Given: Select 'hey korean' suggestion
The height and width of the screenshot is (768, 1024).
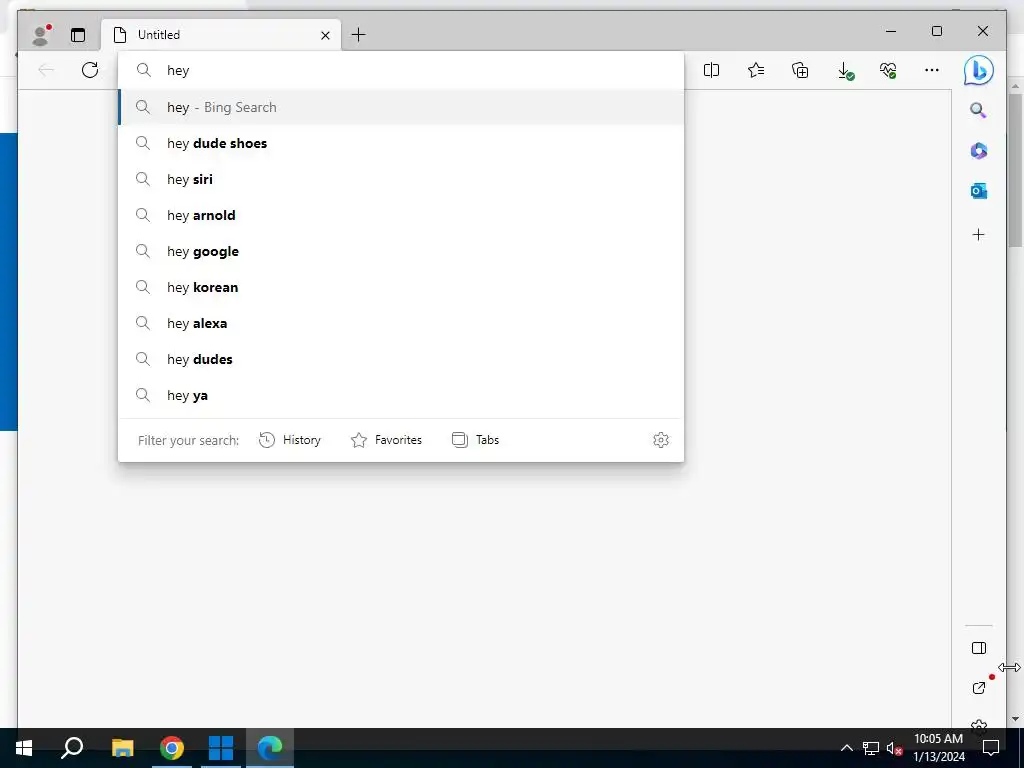Looking at the screenshot, I should [401, 287].
